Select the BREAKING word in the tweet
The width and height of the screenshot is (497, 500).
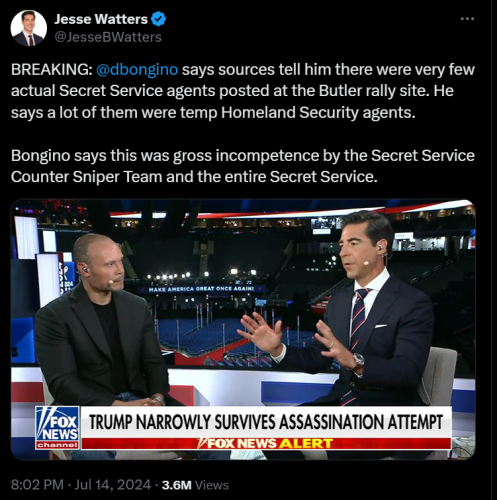point(52,70)
